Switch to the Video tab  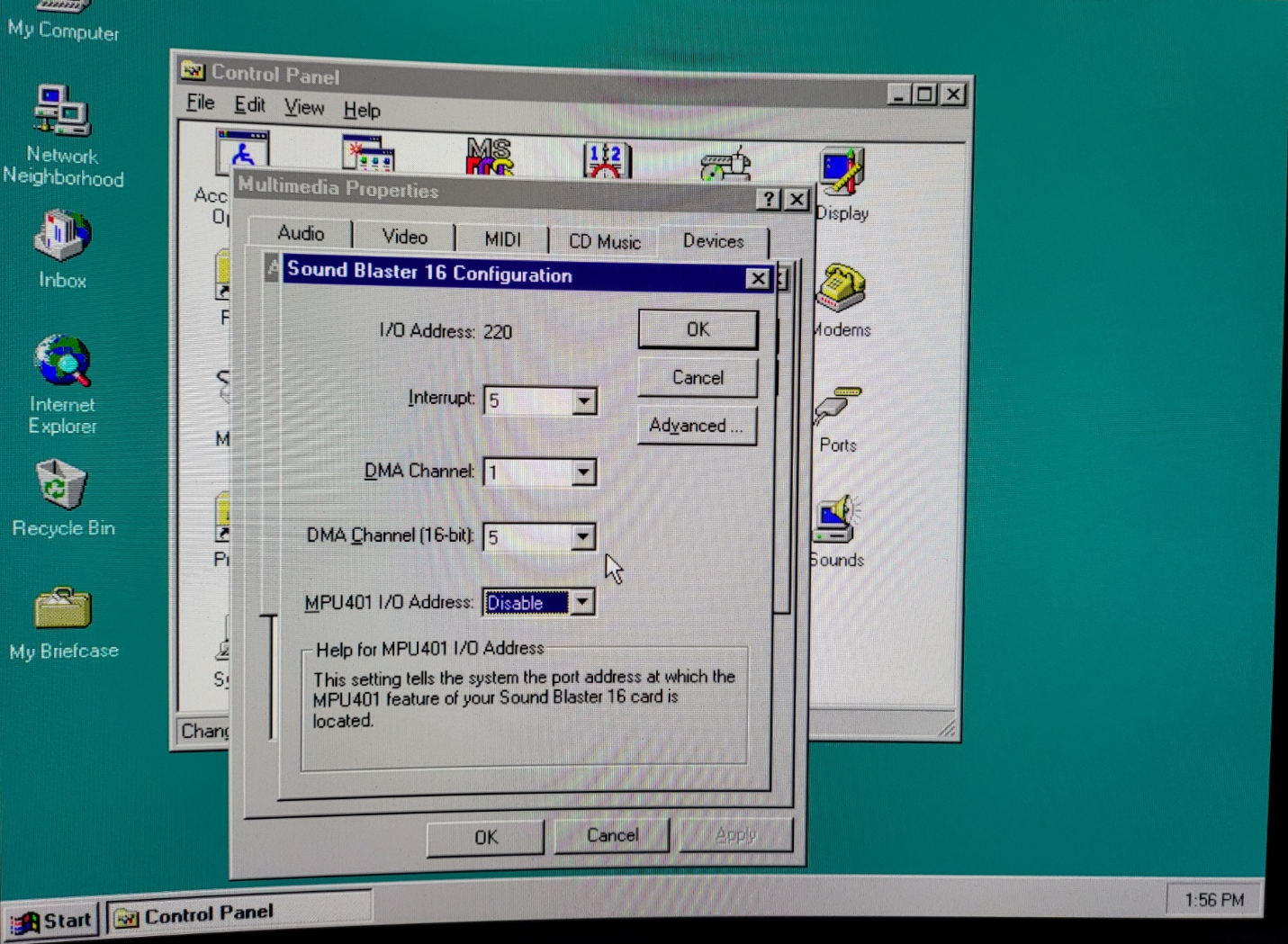404,237
